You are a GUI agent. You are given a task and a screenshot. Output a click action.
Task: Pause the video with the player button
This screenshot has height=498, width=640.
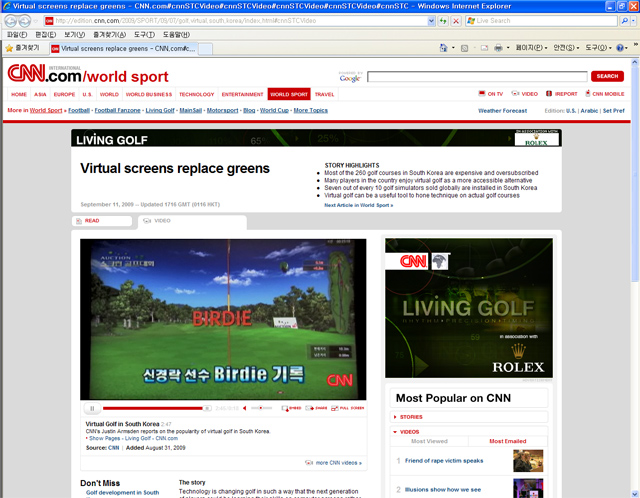click(x=91, y=408)
